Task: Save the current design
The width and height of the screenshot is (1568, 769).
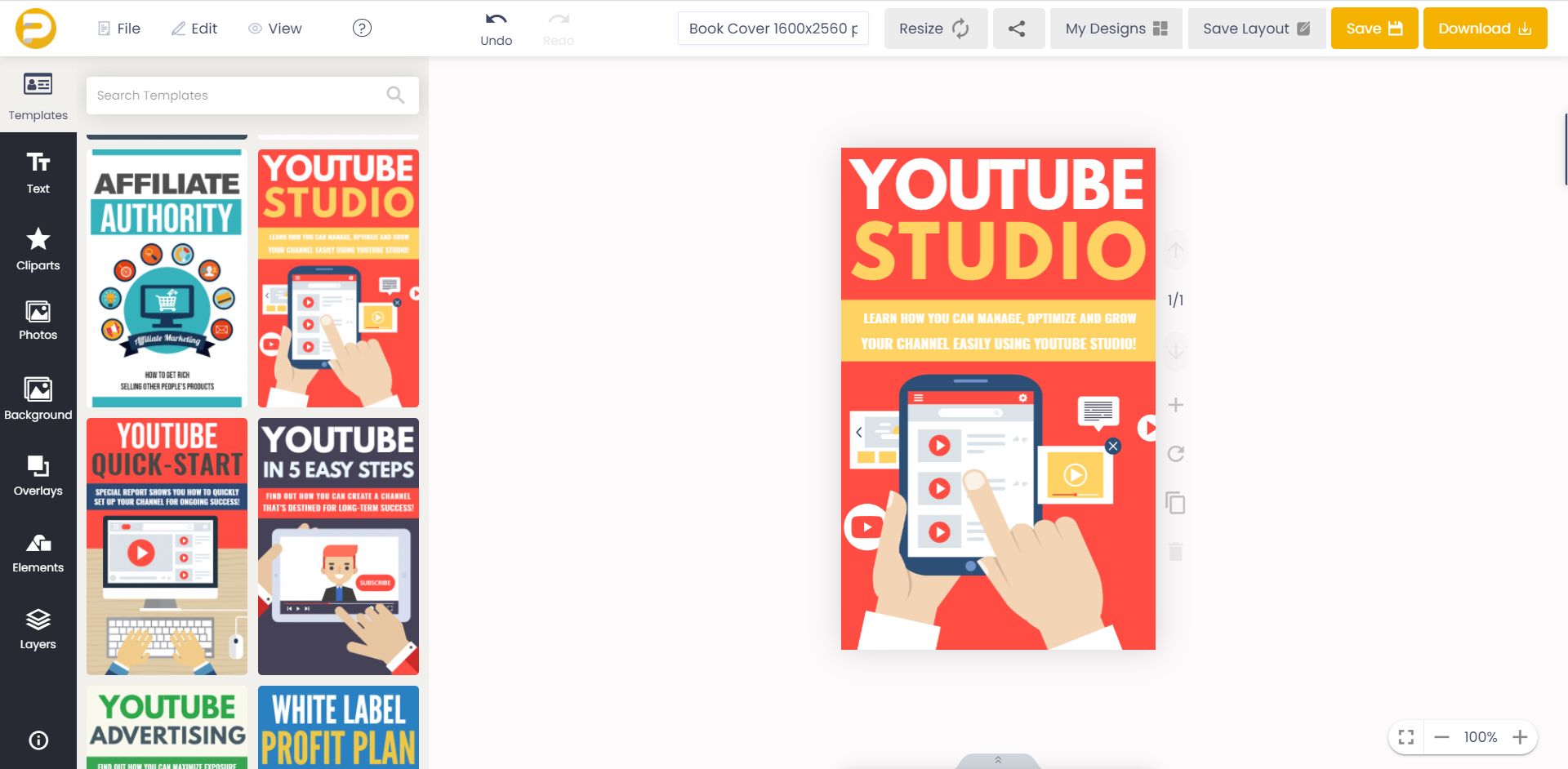Action: 1374,28
